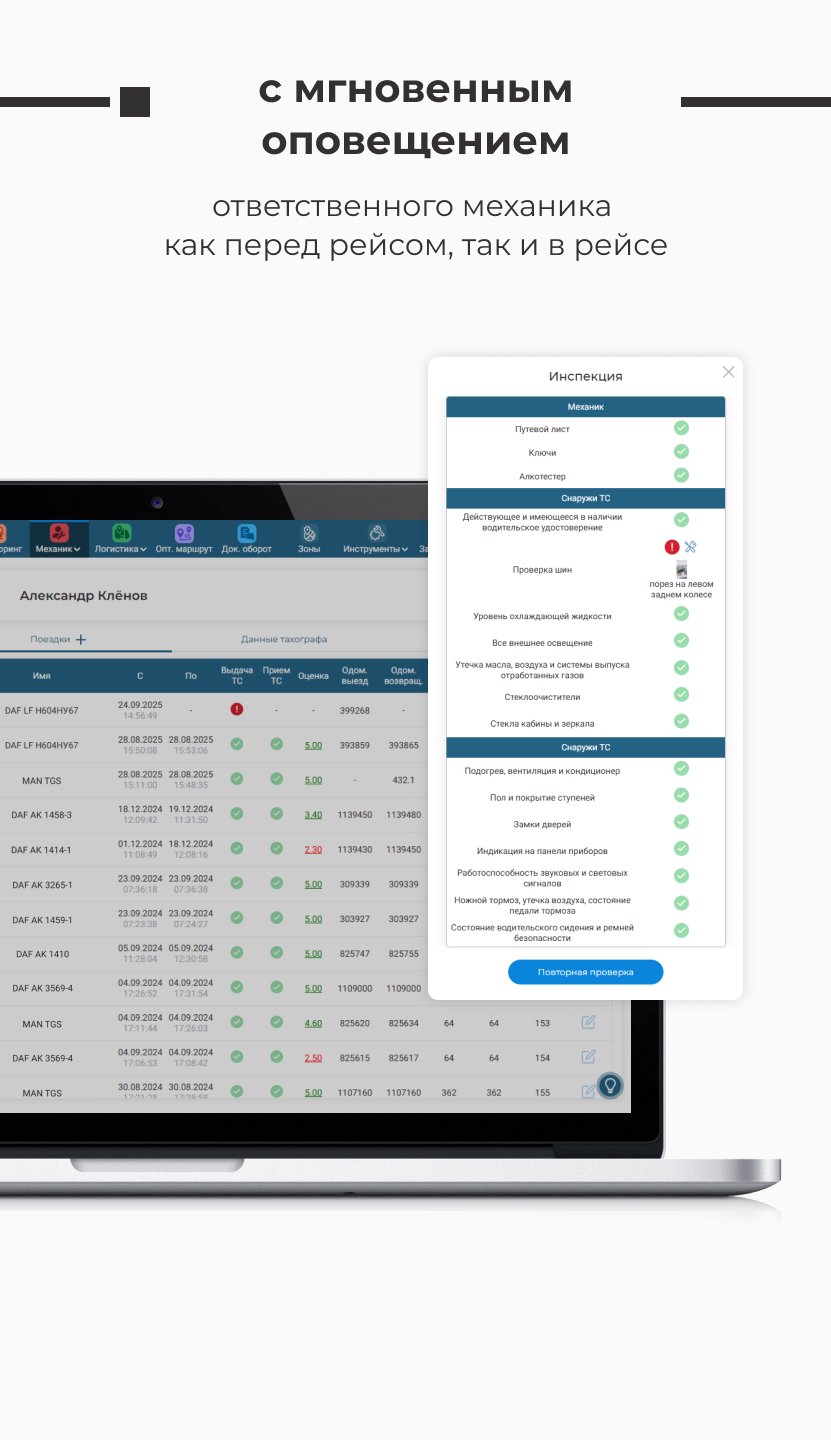Click the edit icon for trip 153
This screenshot has width=831, height=1440.
589,1022
